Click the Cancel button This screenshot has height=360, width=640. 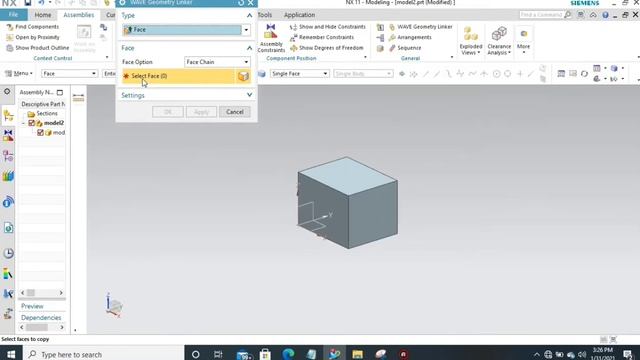coord(235,112)
